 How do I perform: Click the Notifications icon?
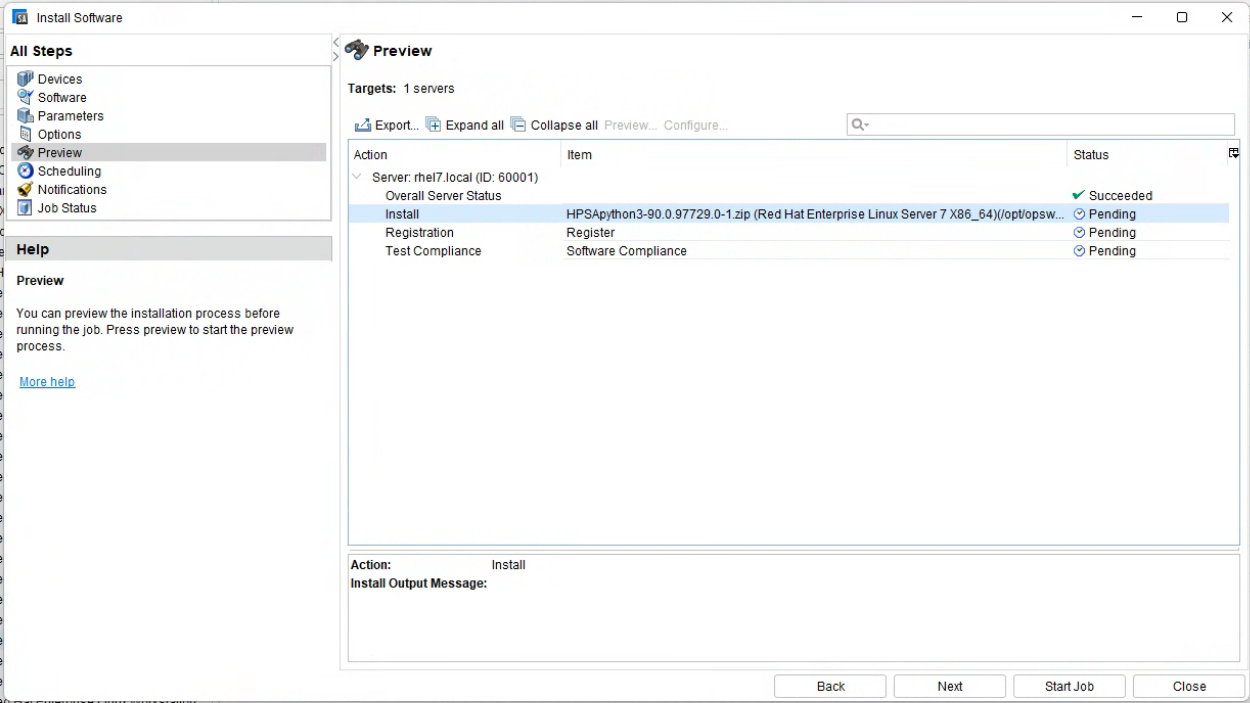click(25, 189)
